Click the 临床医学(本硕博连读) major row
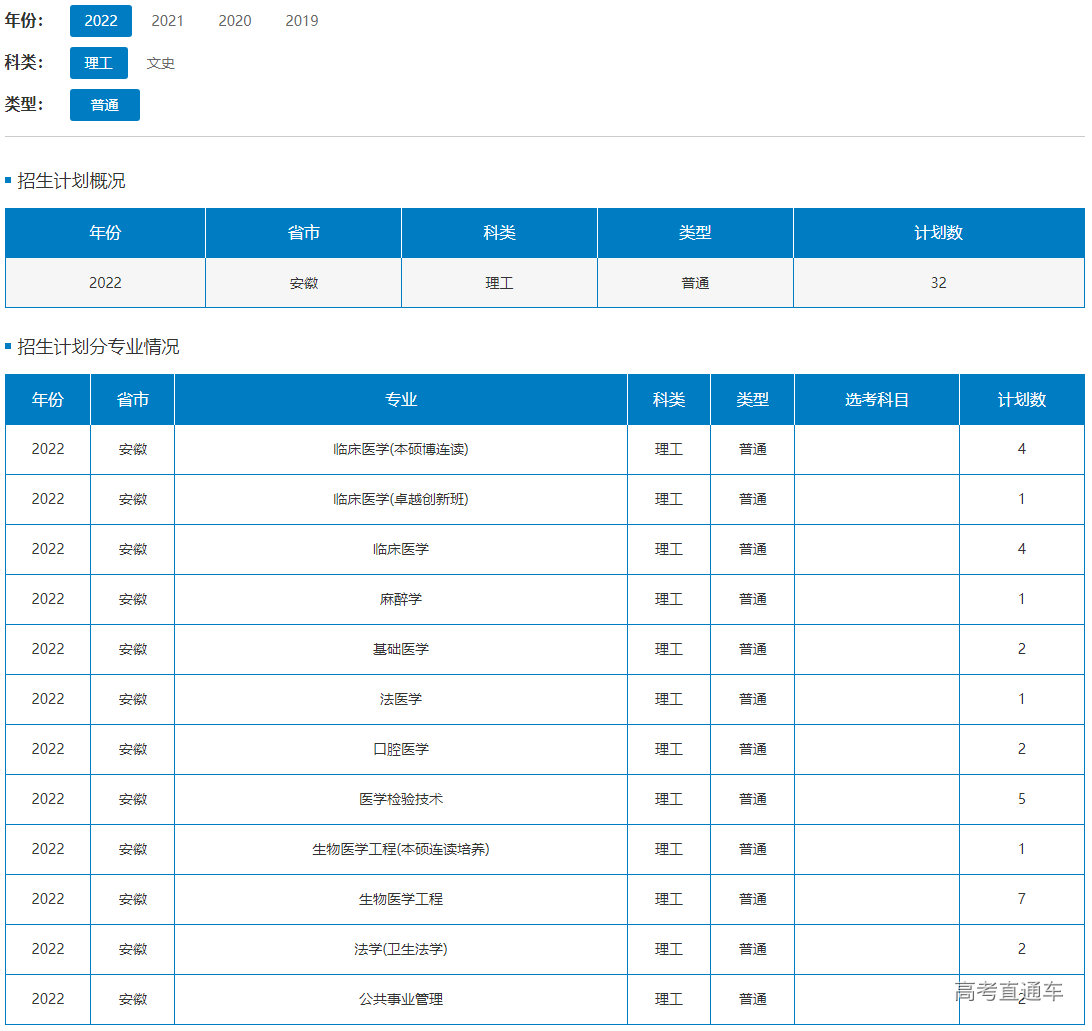The width and height of the screenshot is (1092, 1031). (x=401, y=449)
